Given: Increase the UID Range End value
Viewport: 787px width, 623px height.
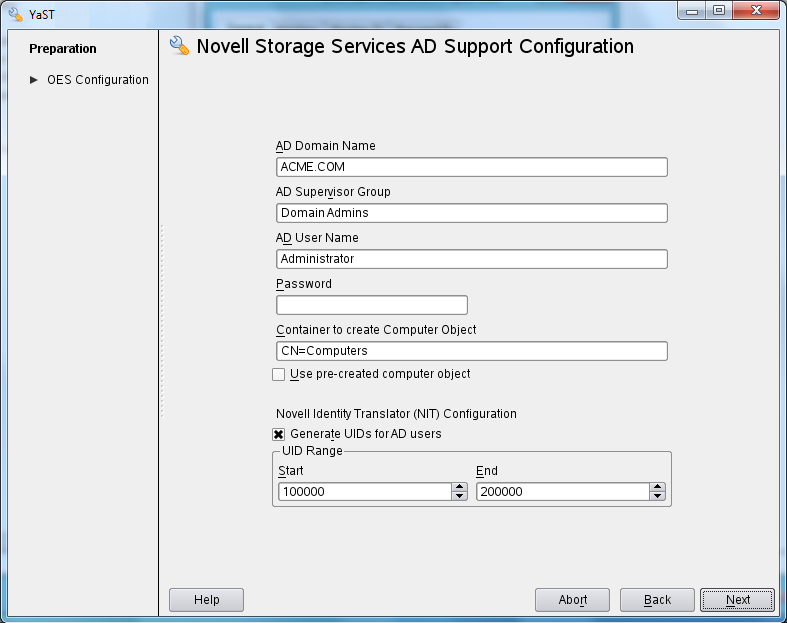Looking at the screenshot, I should click(x=657, y=487).
